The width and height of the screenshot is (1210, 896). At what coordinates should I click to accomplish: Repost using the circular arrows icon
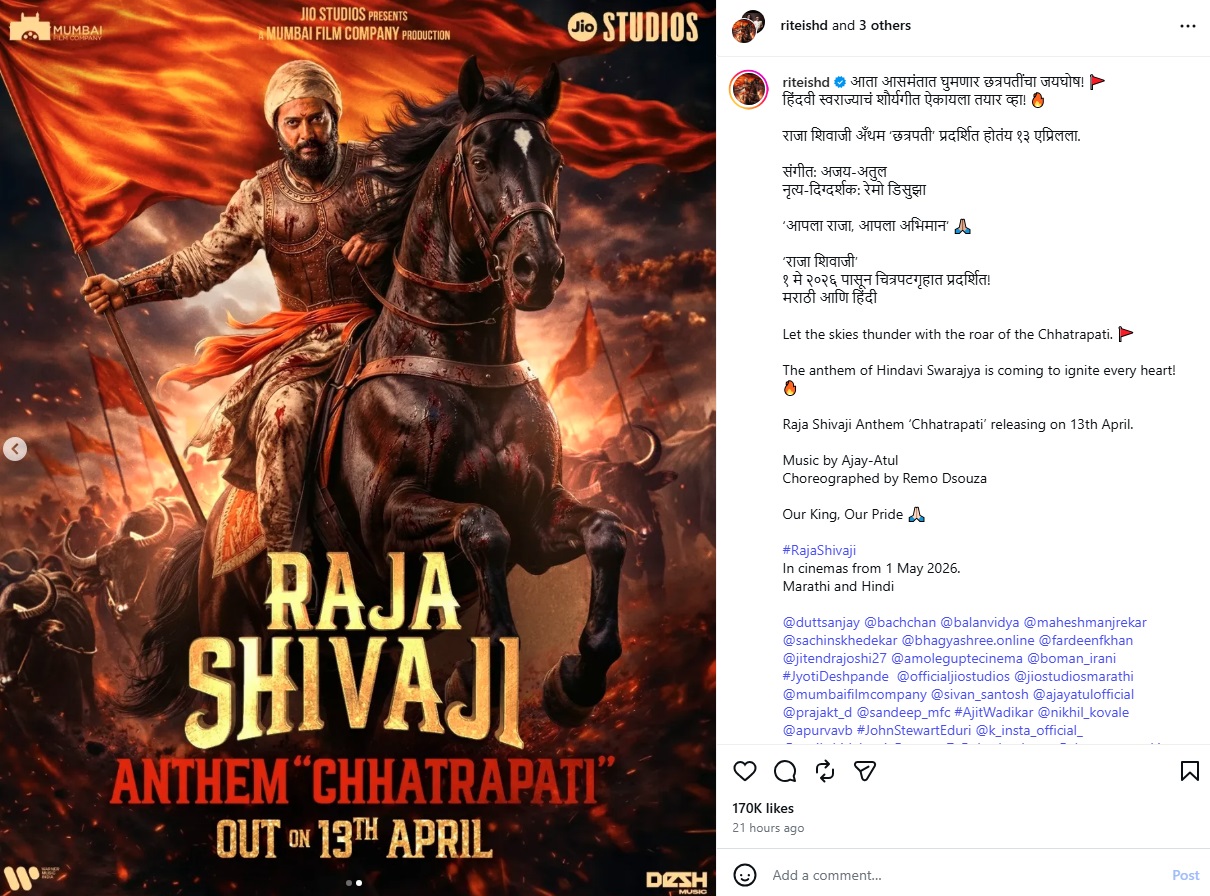point(825,771)
